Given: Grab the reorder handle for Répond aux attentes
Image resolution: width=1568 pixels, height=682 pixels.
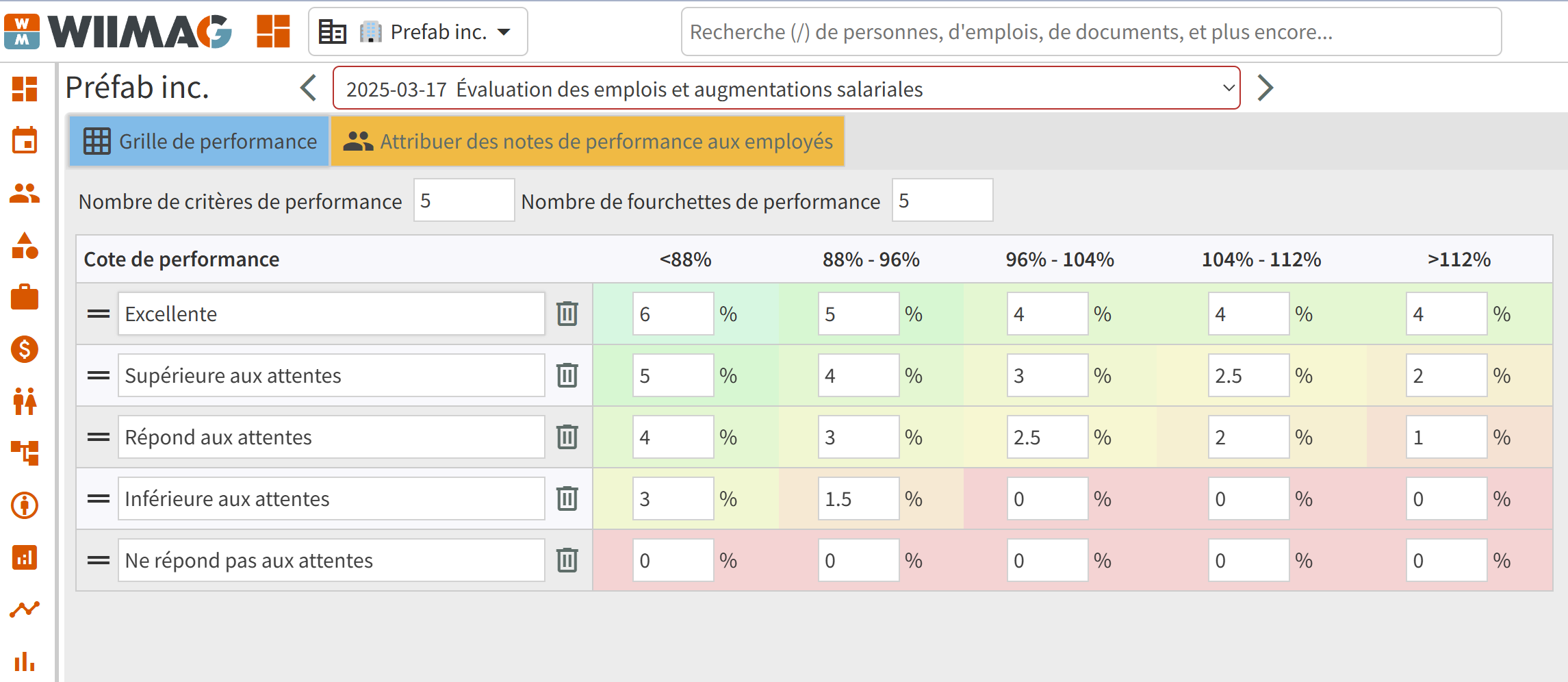Looking at the screenshot, I should click(99, 437).
